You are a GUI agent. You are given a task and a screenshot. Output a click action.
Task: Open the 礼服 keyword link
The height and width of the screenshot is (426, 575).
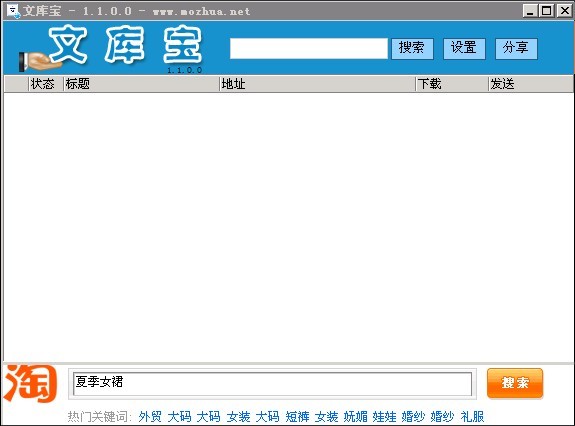(472, 416)
